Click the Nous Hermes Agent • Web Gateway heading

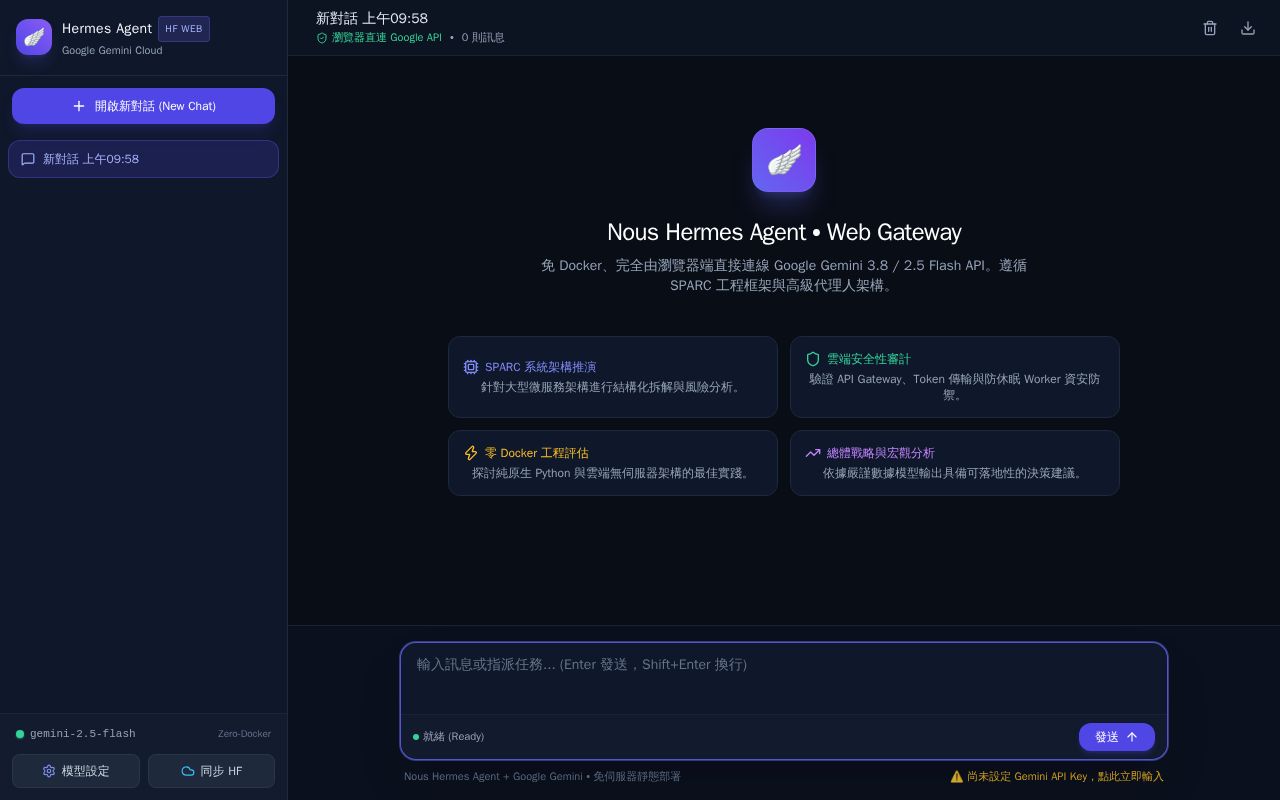coord(784,232)
